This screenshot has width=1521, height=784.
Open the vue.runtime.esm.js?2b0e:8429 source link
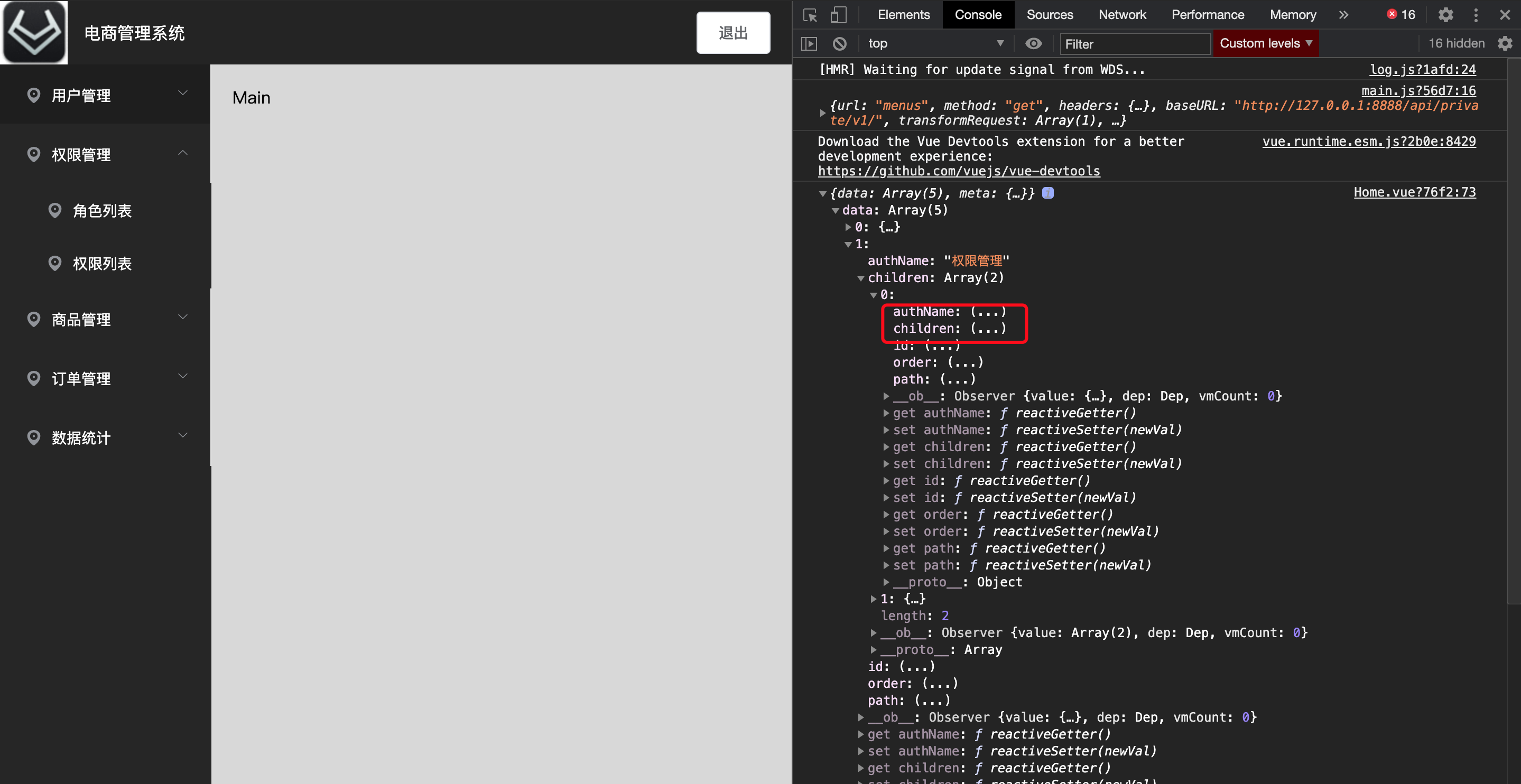pyautogui.click(x=1369, y=142)
